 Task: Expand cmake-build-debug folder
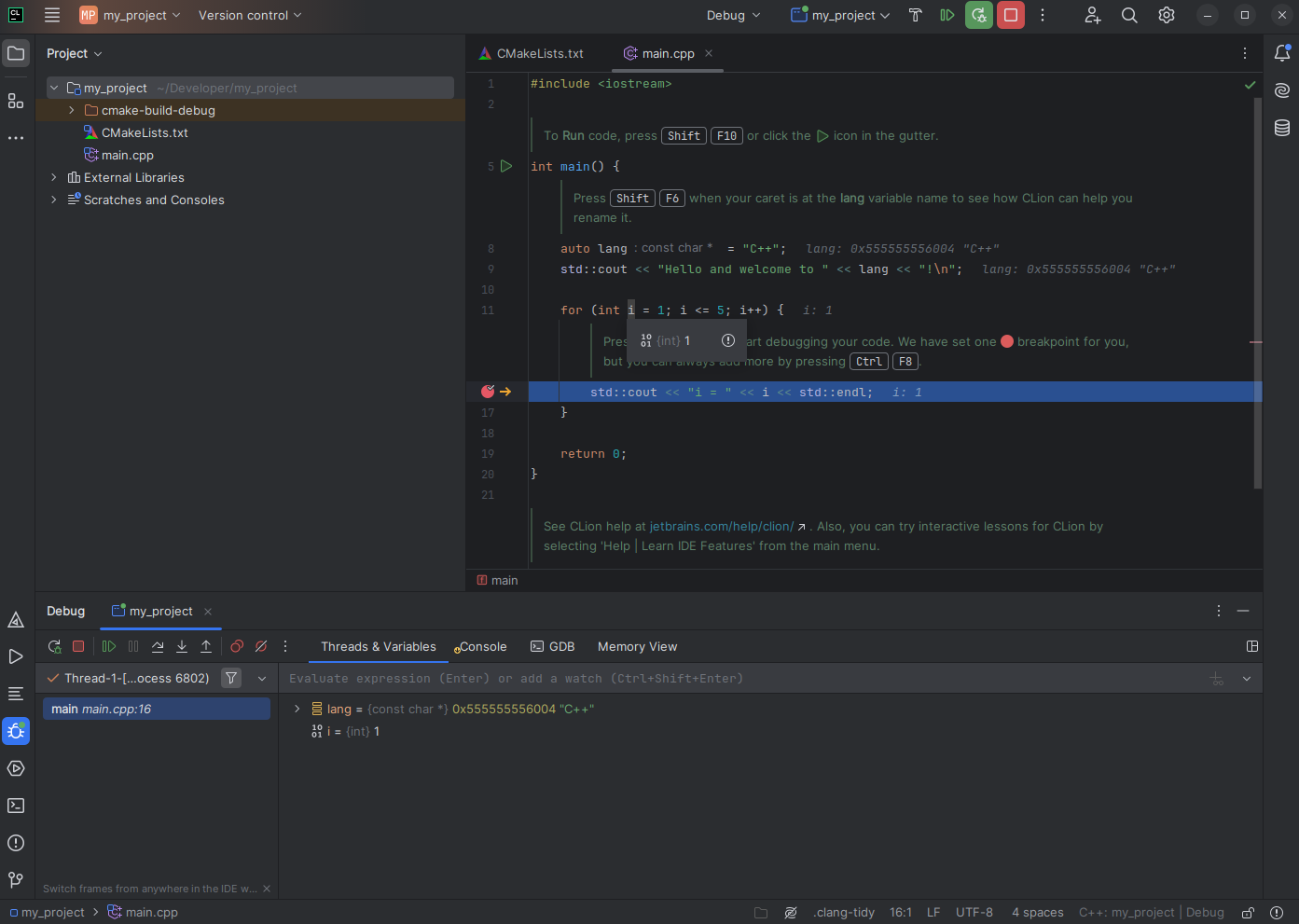[x=72, y=110]
